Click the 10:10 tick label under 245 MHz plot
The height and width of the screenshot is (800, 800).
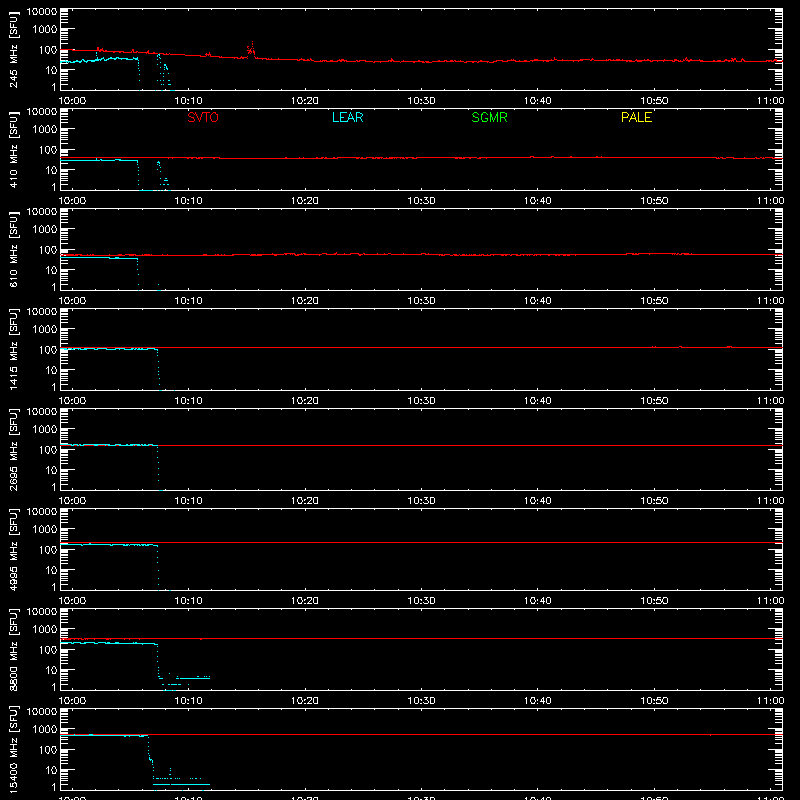pyautogui.click(x=189, y=101)
